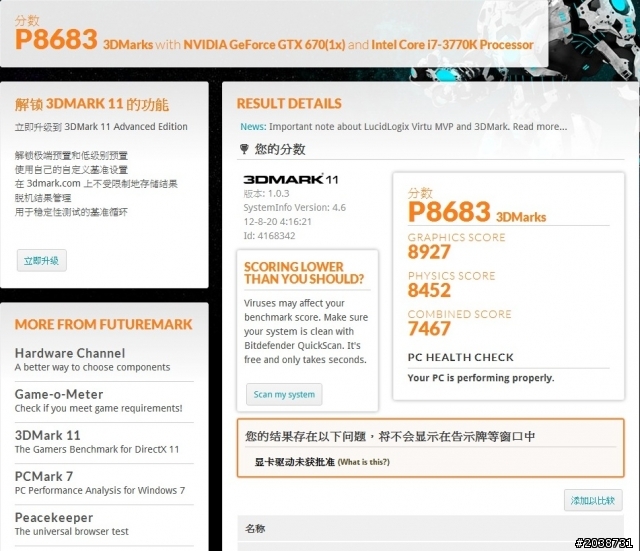Click the Id: 4168342 text
This screenshot has width=640, height=551.
pyautogui.click(x=269, y=236)
